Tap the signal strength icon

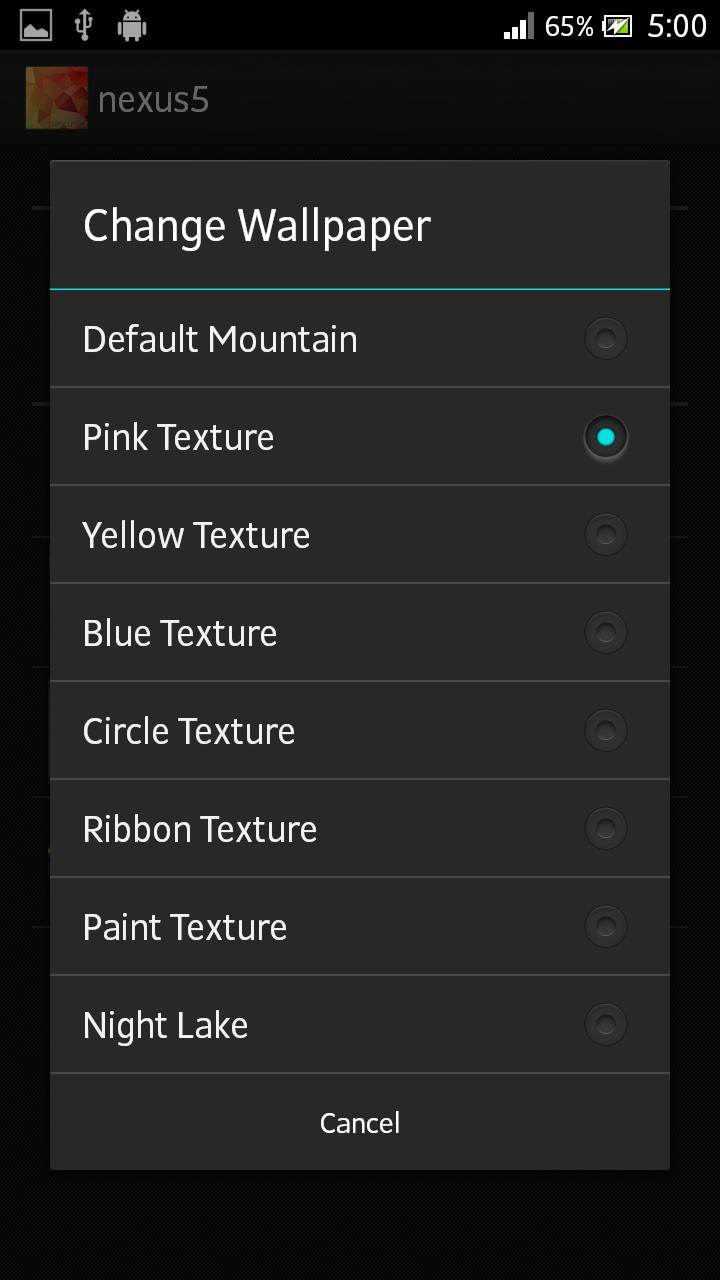(518, 26)
